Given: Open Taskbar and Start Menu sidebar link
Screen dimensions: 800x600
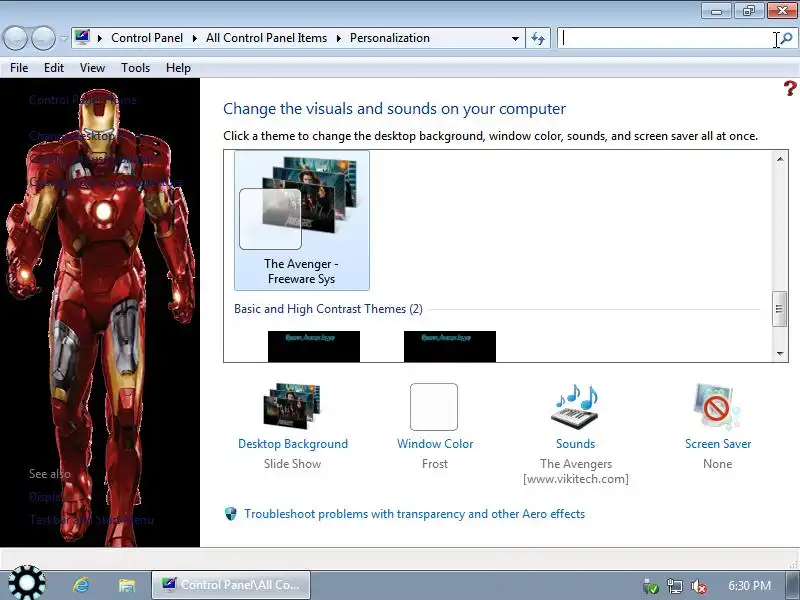Looking at the screenshot, I should click(91, 520).
